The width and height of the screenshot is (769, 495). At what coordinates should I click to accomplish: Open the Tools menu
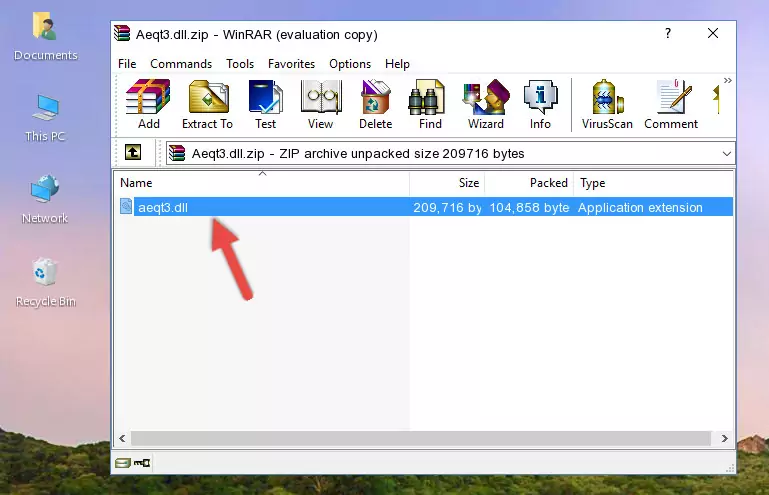coord(240,64)
